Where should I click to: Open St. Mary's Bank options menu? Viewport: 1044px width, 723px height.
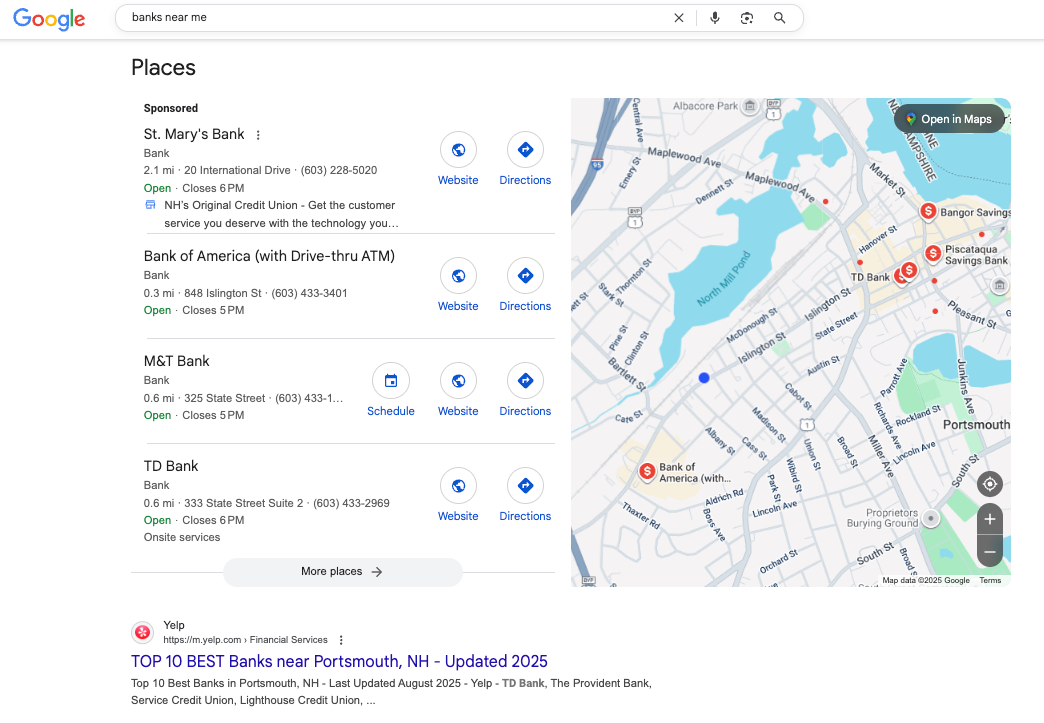(258, 135)
